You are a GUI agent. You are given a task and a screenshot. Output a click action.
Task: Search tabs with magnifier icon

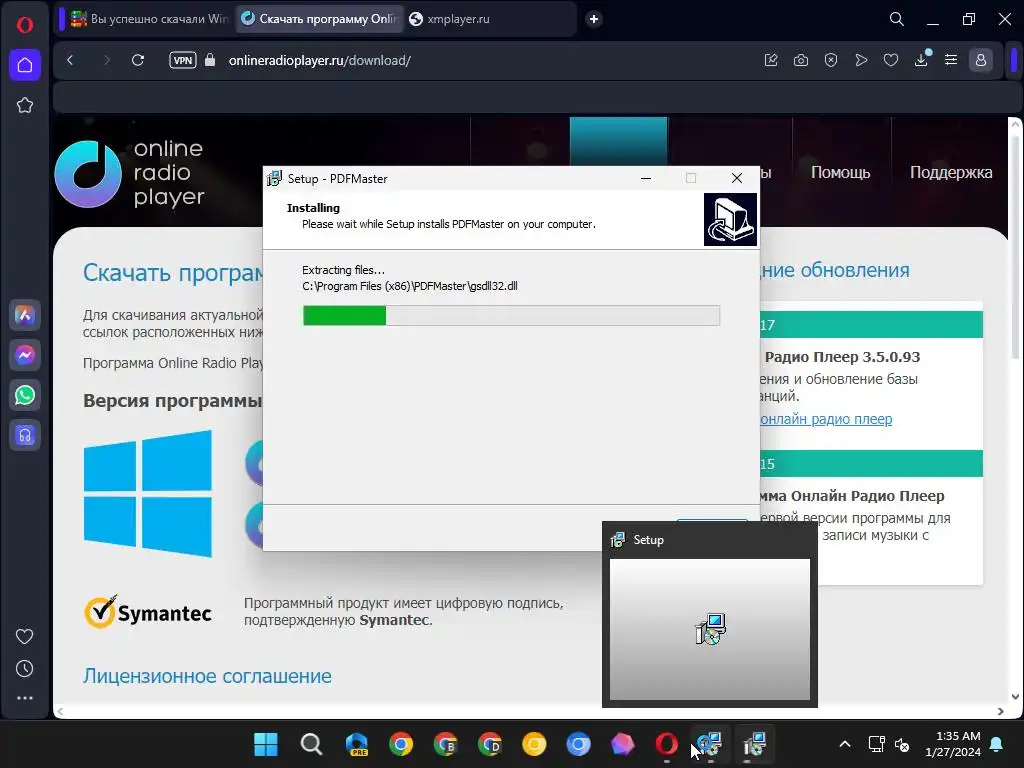[897, 19]
